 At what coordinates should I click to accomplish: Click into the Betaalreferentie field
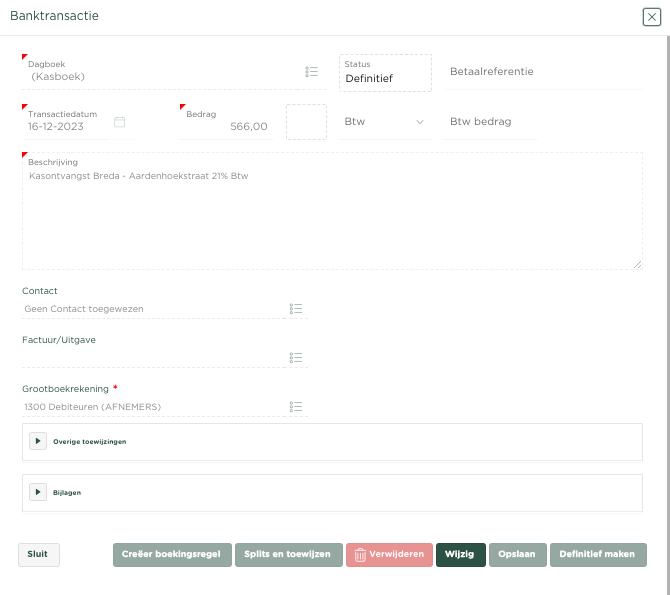543,72
